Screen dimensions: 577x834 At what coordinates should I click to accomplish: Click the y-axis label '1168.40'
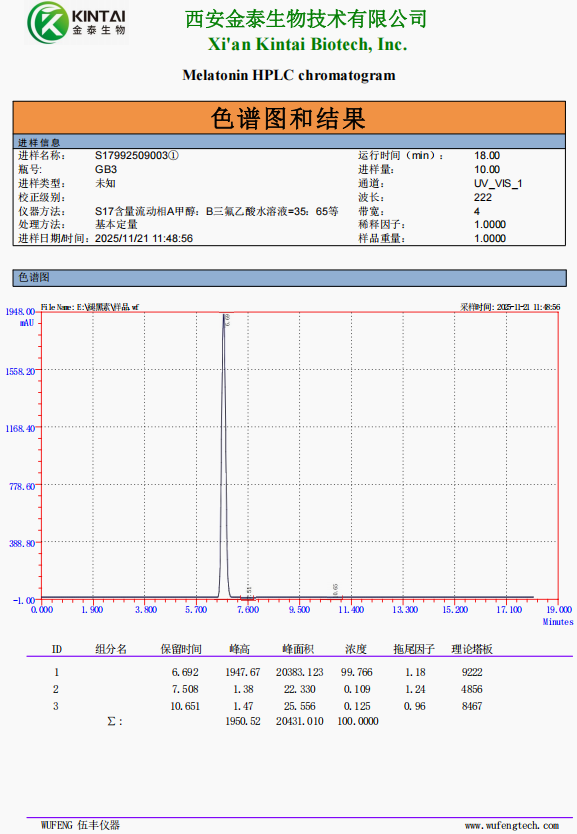click(x=20, y=428)
